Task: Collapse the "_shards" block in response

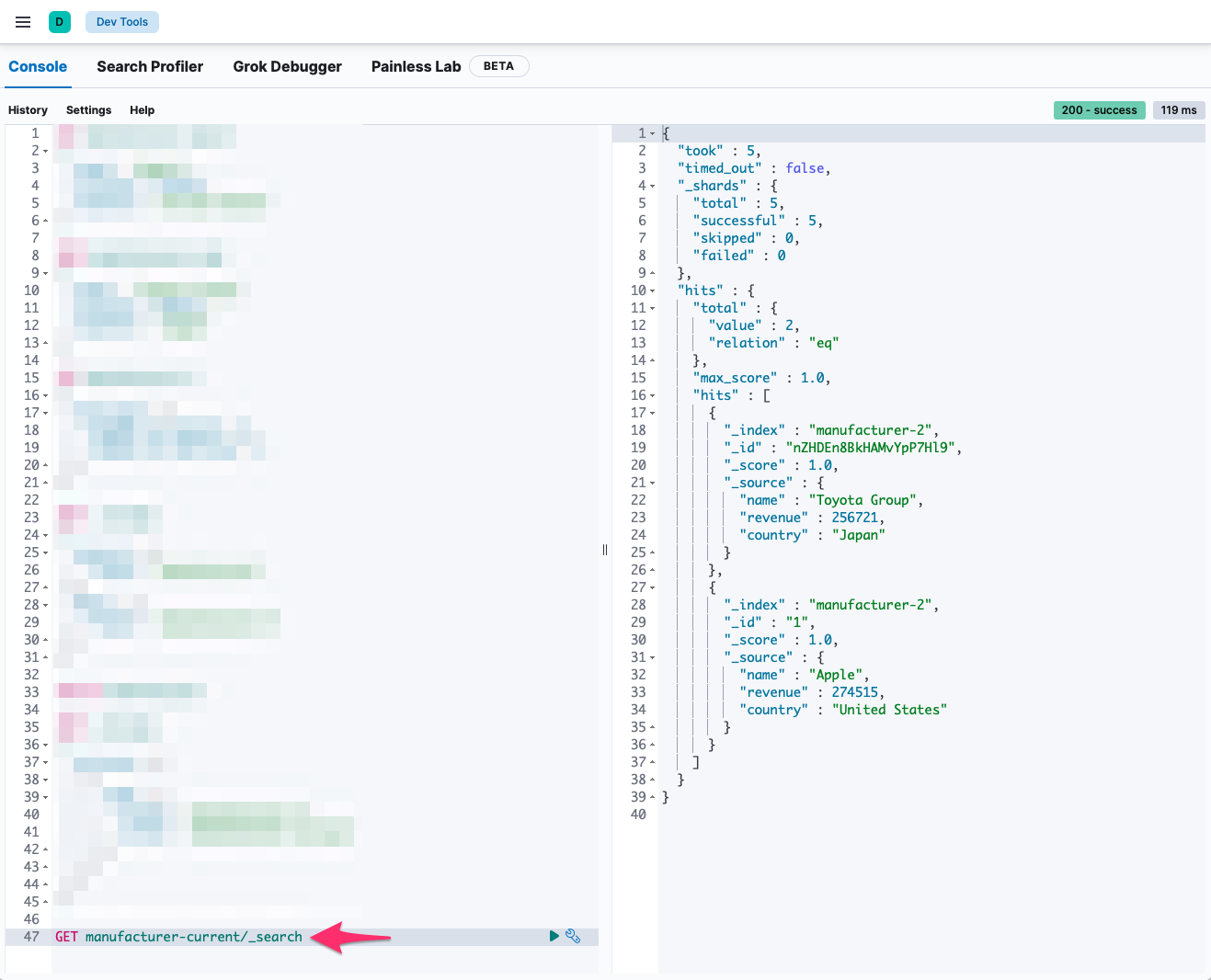Action: pyautogui.click(x=653, y=187)
